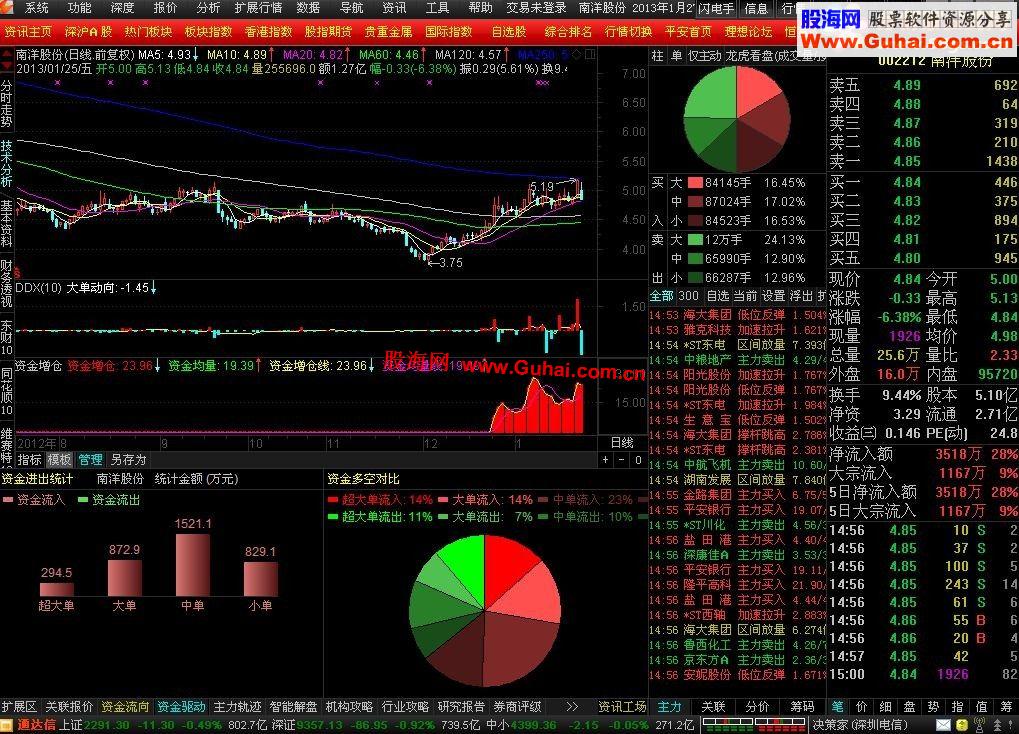
Task: Open the 扩展行情 menu
Action: [258, 8]
